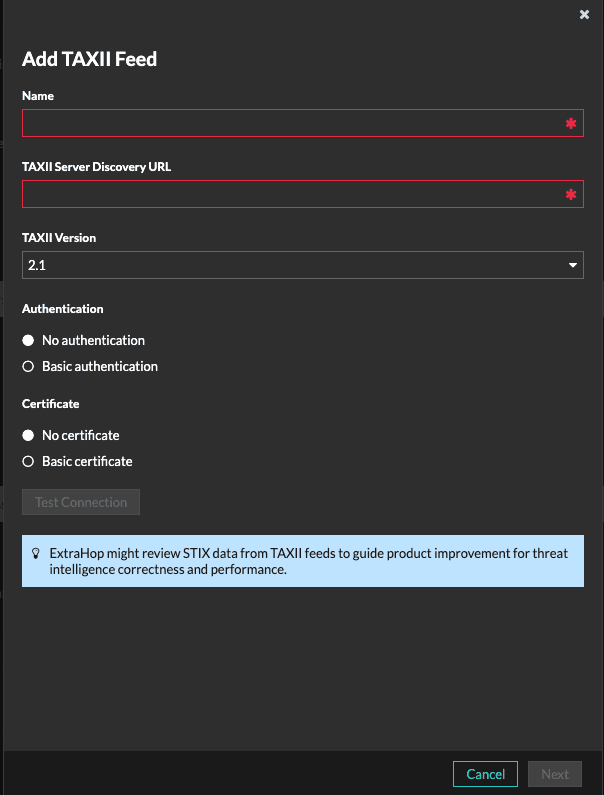The height and width of the screenshot is (795, 604).
Task: Click the red asterisk in Name field
Action: 571,124
